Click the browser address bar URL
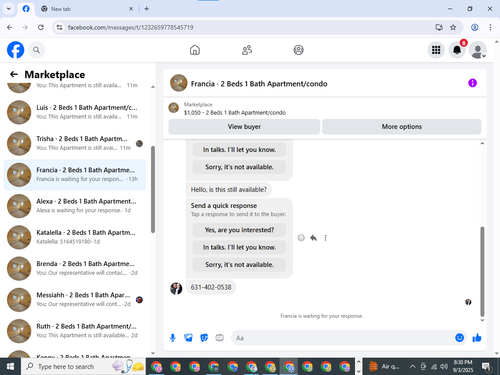Screen dimensions: 500x375 click(x=130, y=27)
